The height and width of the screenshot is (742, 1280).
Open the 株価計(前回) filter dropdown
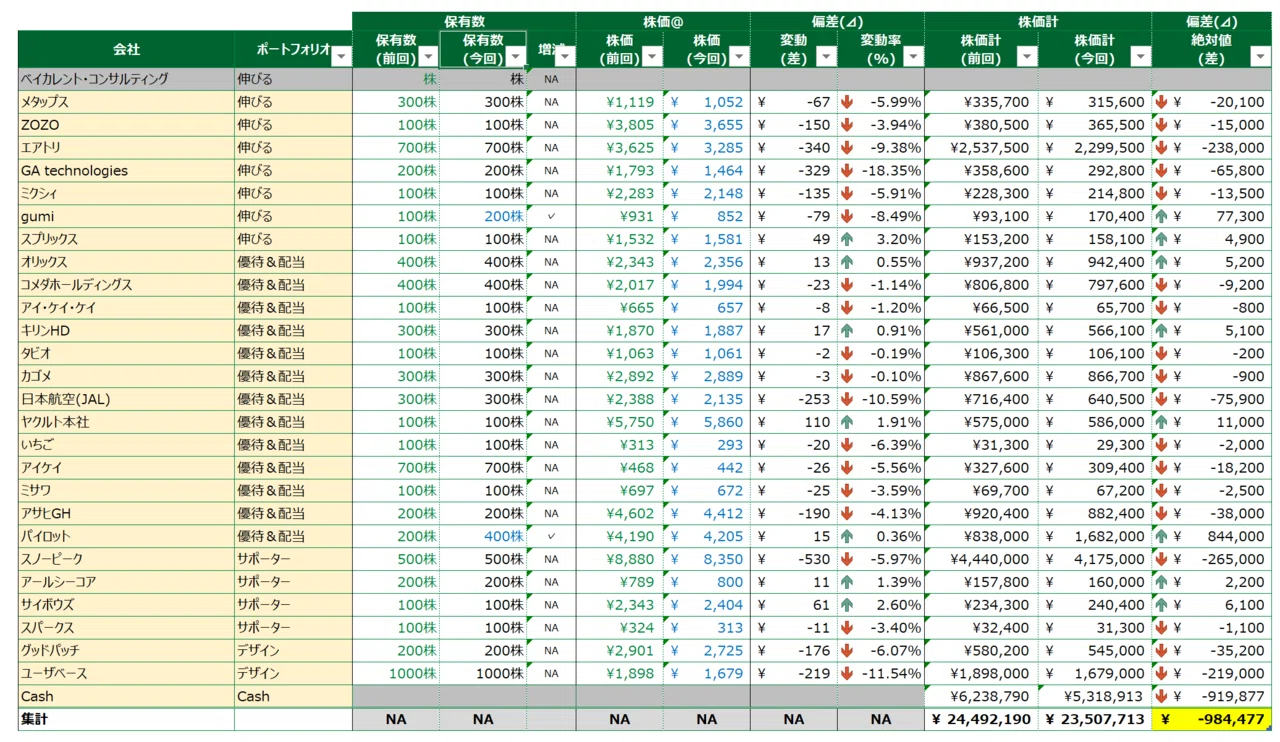pyautogui.click(x=1027, y=57)
